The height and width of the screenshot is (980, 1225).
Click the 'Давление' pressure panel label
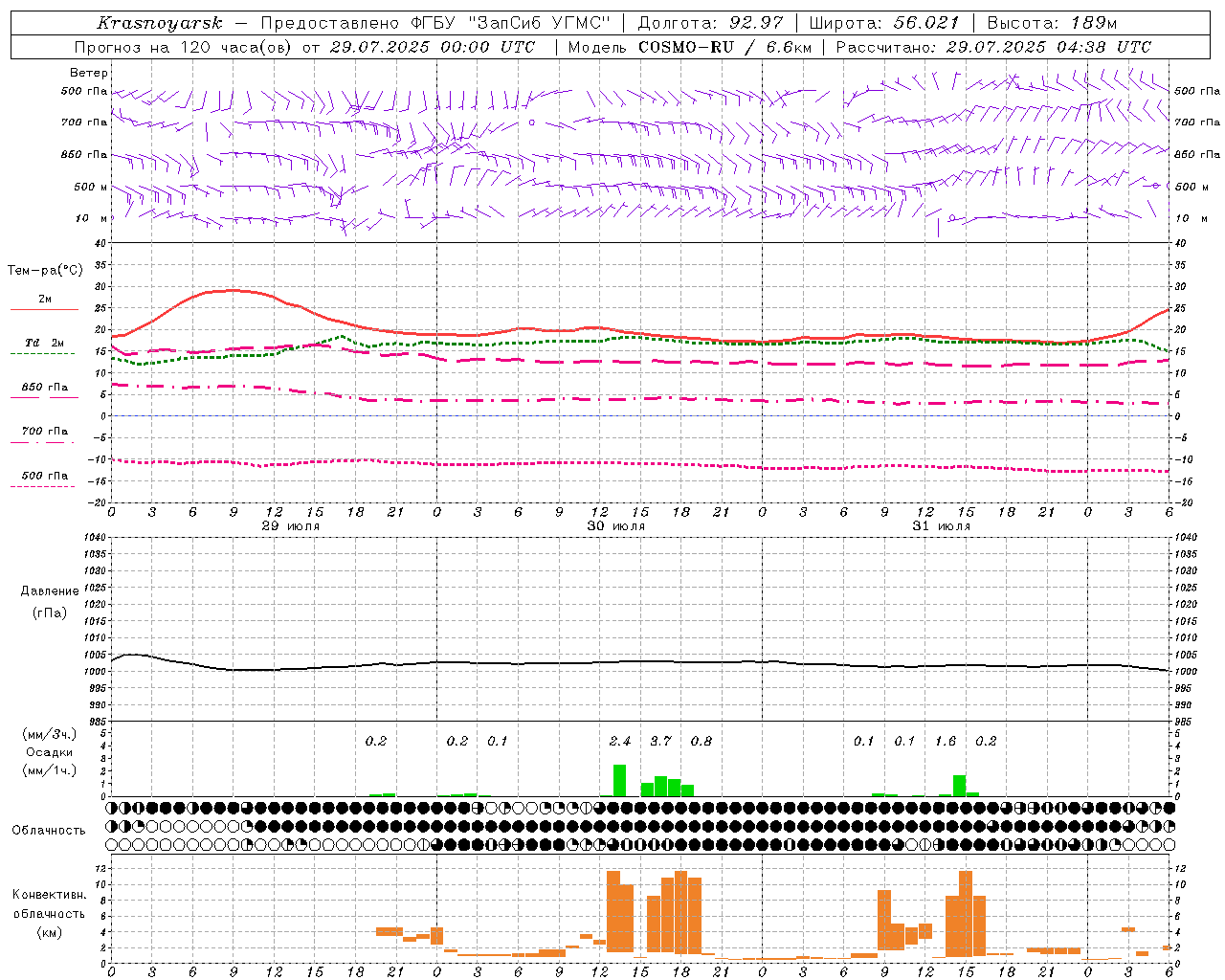tap(50, 591)
